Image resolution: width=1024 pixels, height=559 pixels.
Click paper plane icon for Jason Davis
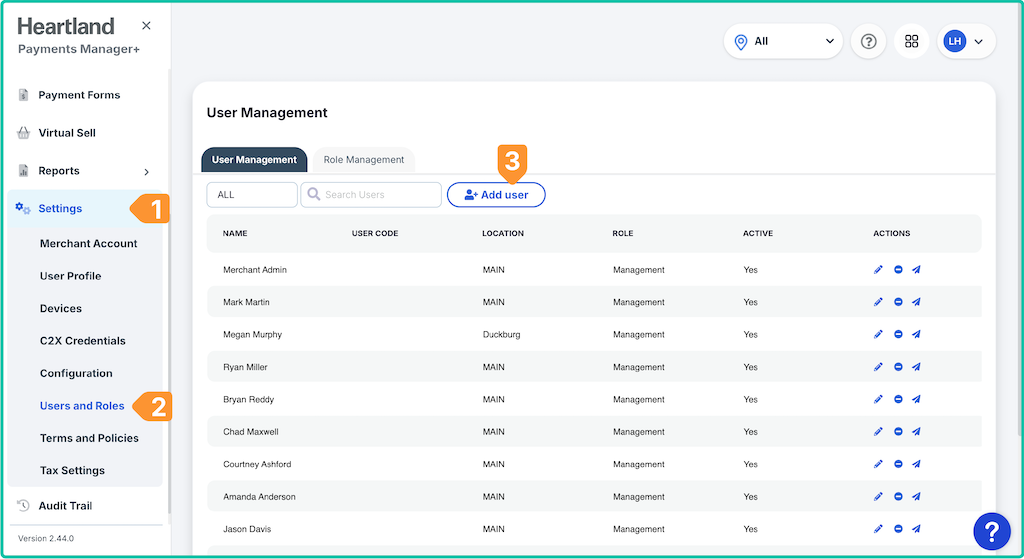point(916,529)
